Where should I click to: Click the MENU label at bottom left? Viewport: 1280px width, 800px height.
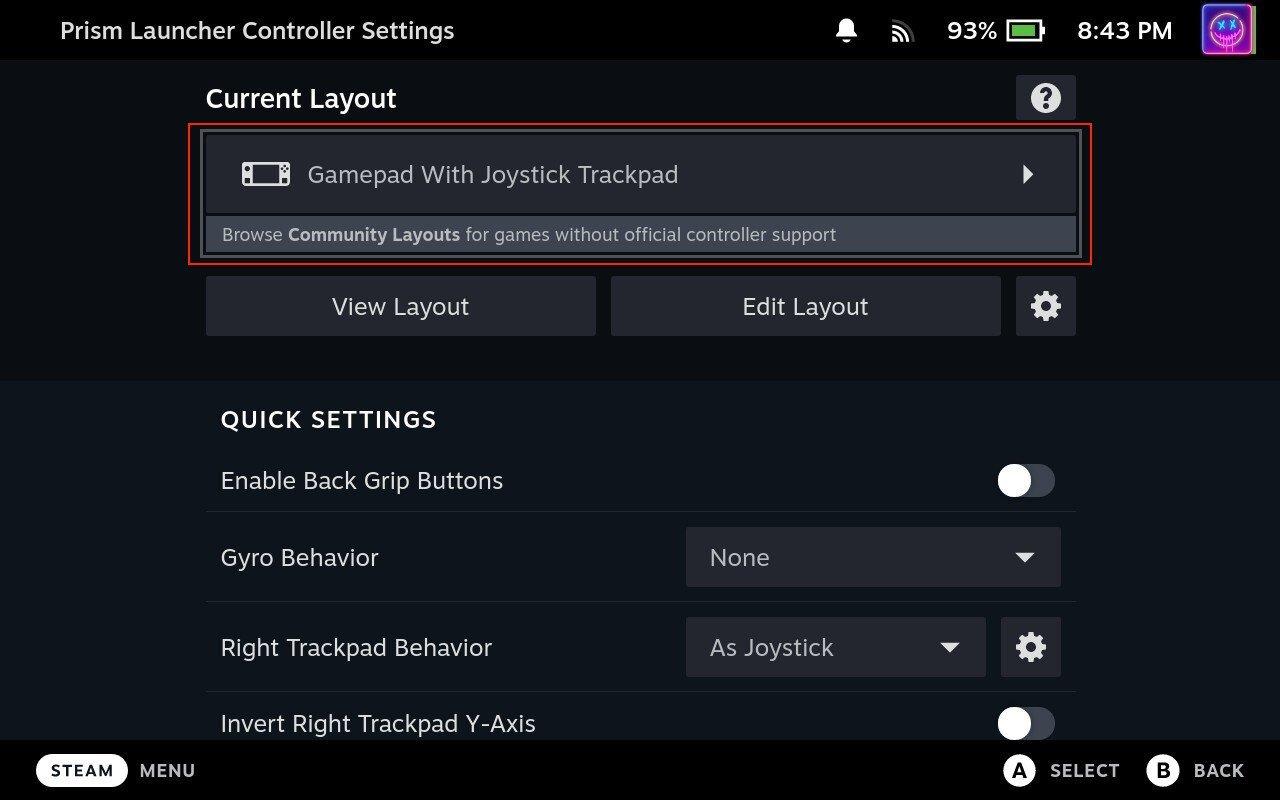[167, 770]
